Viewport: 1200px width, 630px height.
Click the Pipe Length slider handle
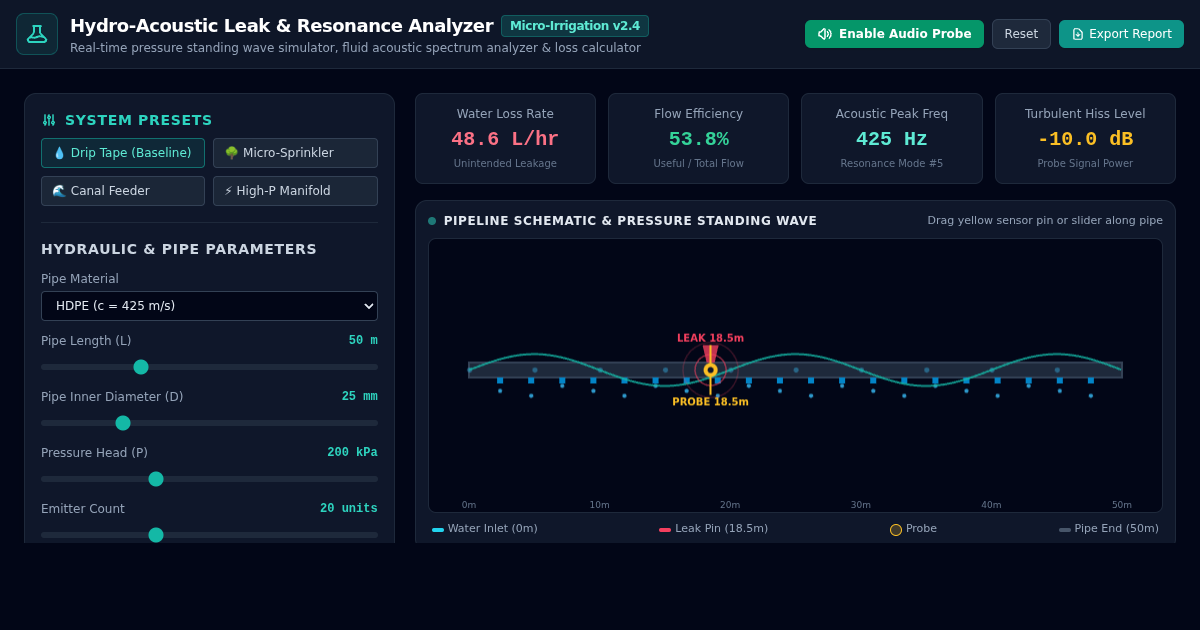pos(141,367)
